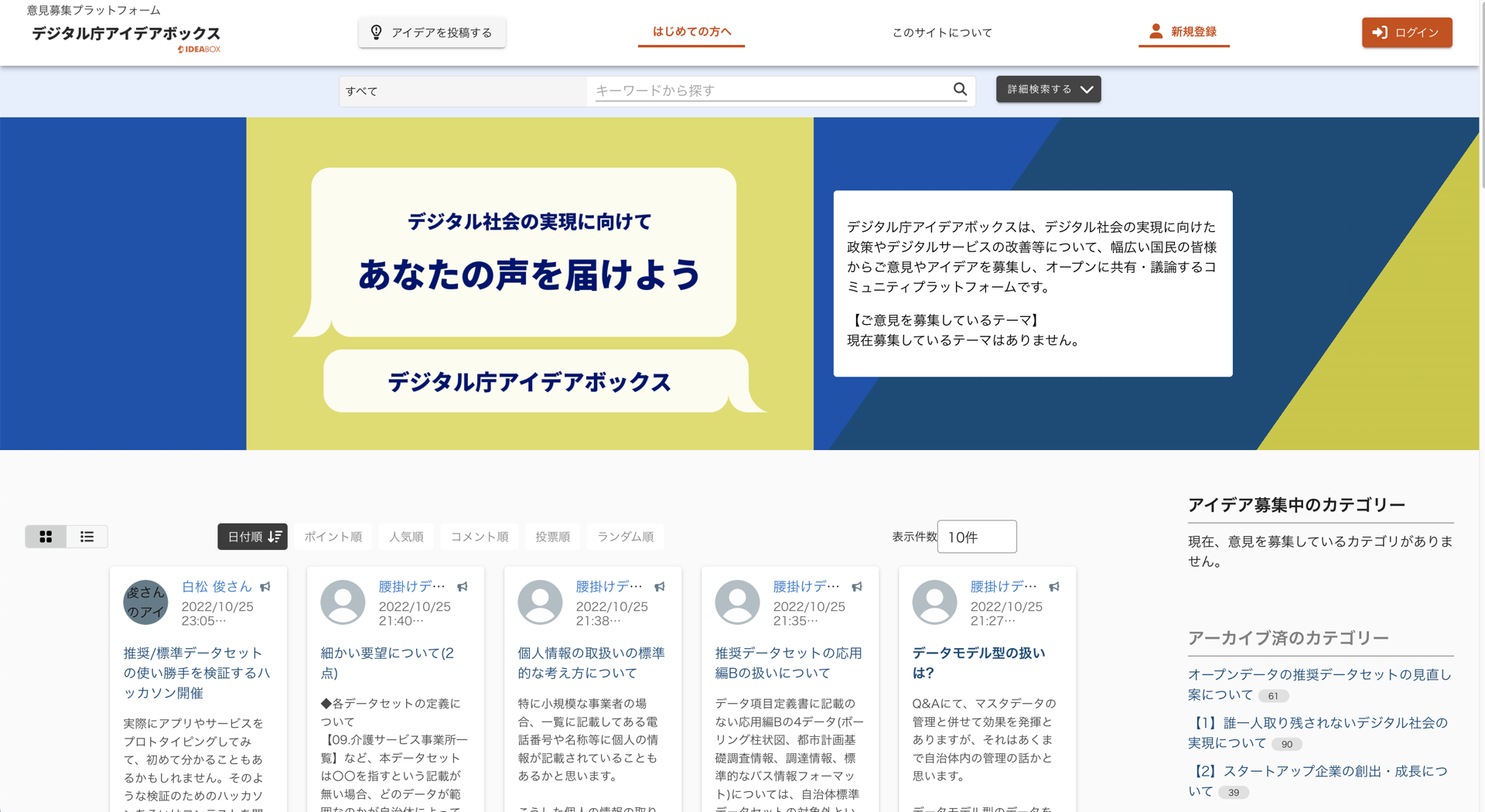Switch to list view

pos(87,536)
